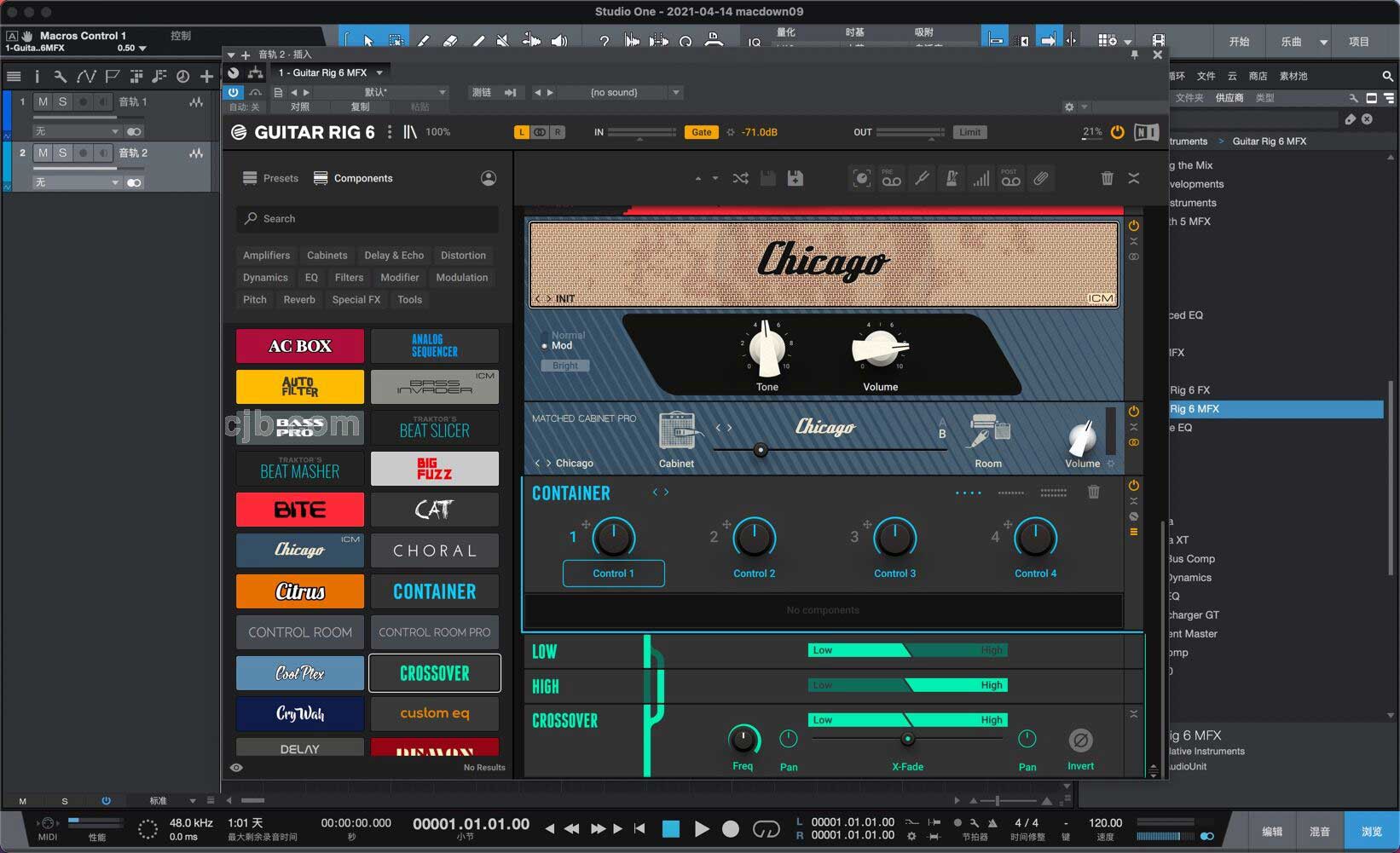1400x853 pixels.
Task: Open the 开始 page button
Action: click(1239, 42)
